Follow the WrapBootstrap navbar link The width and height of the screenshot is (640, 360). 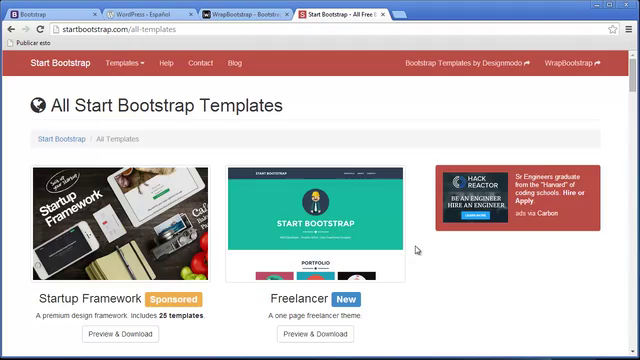[x=572, y=63]
